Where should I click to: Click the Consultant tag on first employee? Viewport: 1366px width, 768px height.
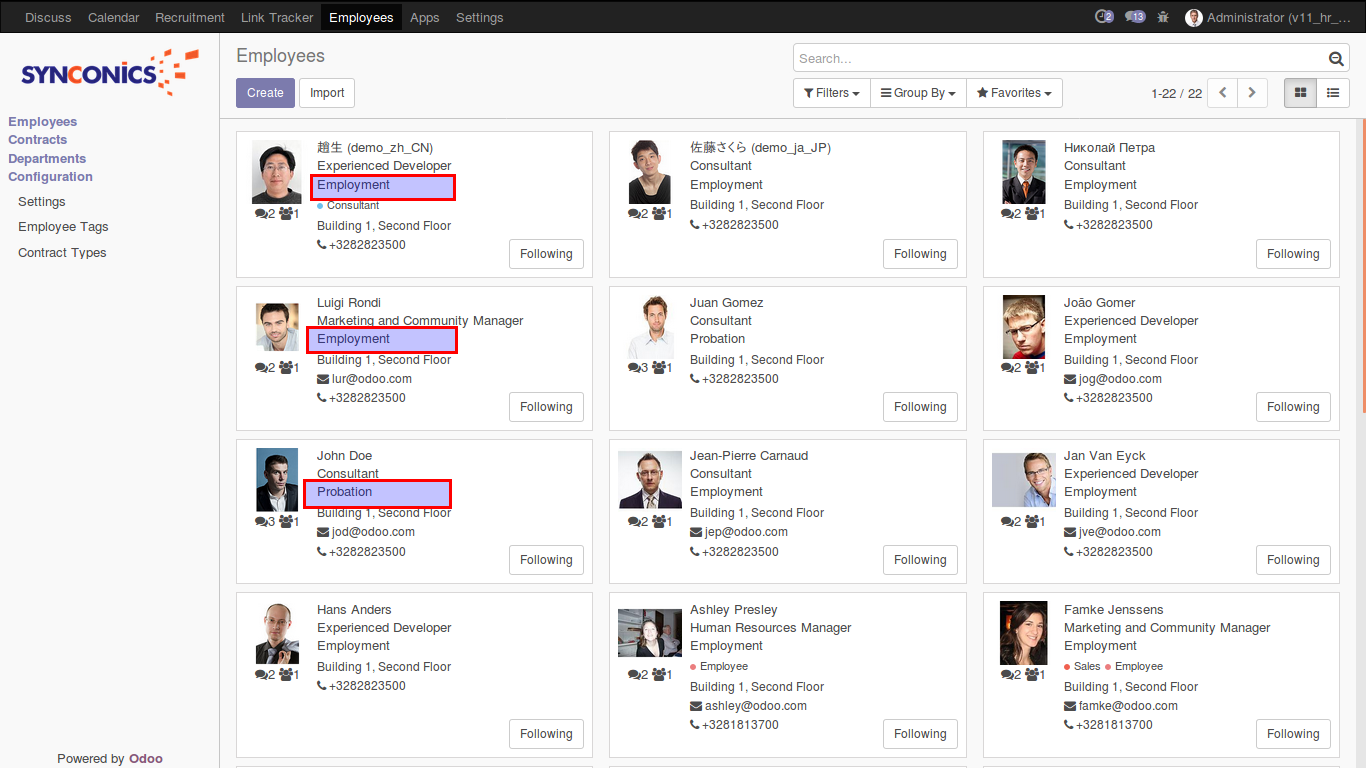coord(352,205)
